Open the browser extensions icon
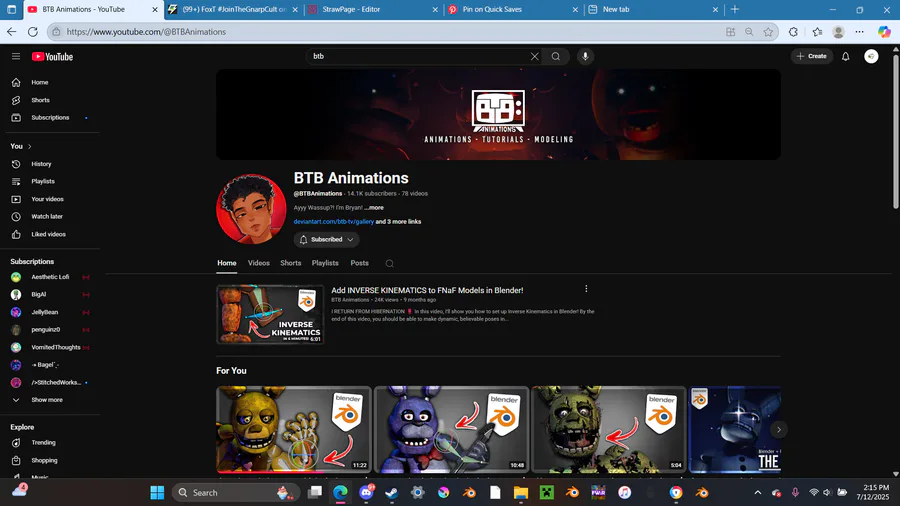 [x=793, y=32]
